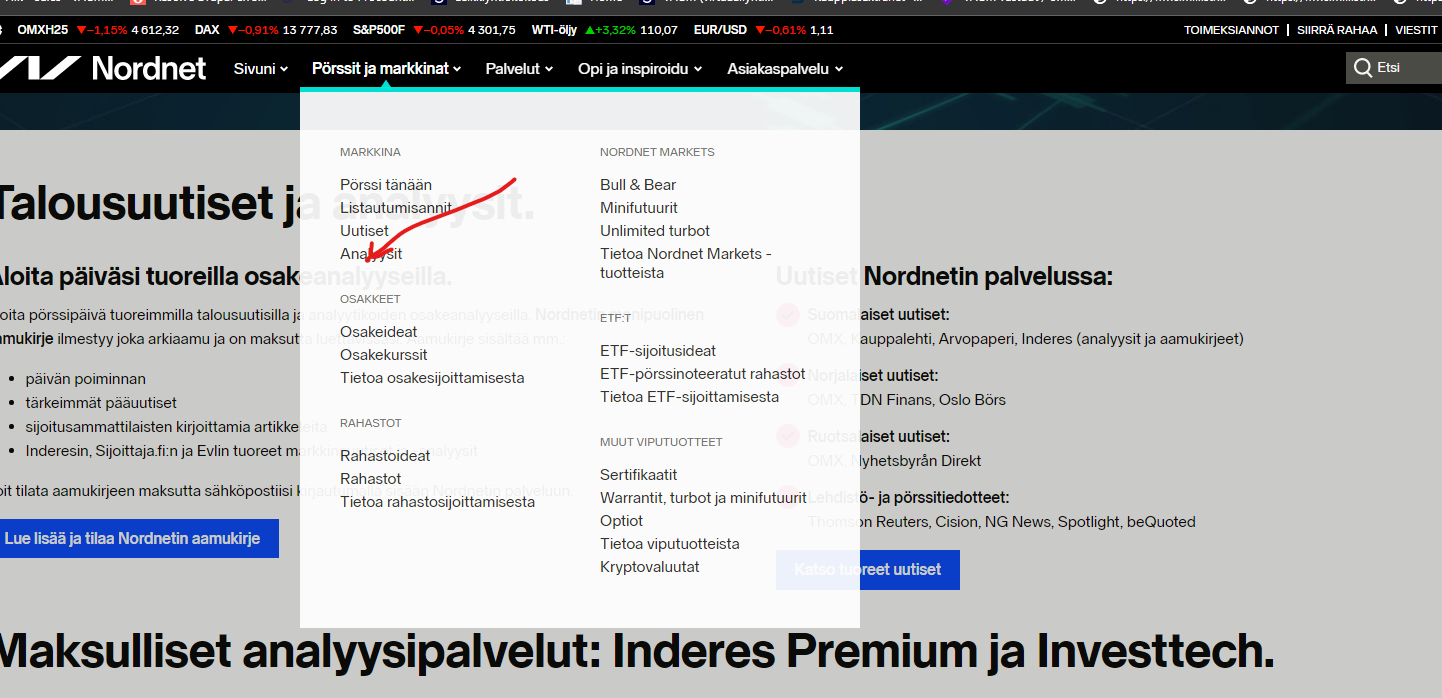Select Kryptovaluutat menu item

pos(650,567)
